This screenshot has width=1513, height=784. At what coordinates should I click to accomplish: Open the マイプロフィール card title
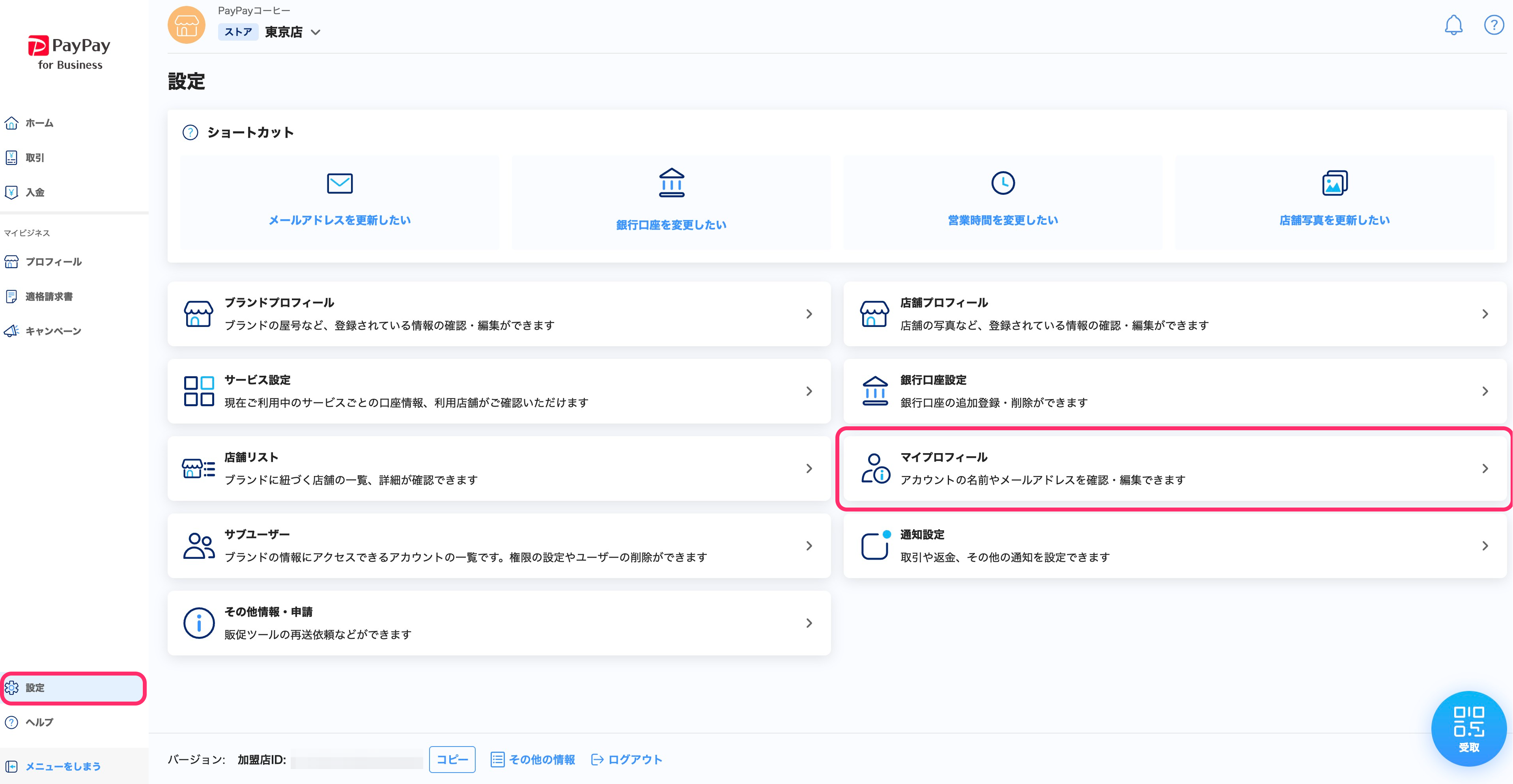point(943,457)
